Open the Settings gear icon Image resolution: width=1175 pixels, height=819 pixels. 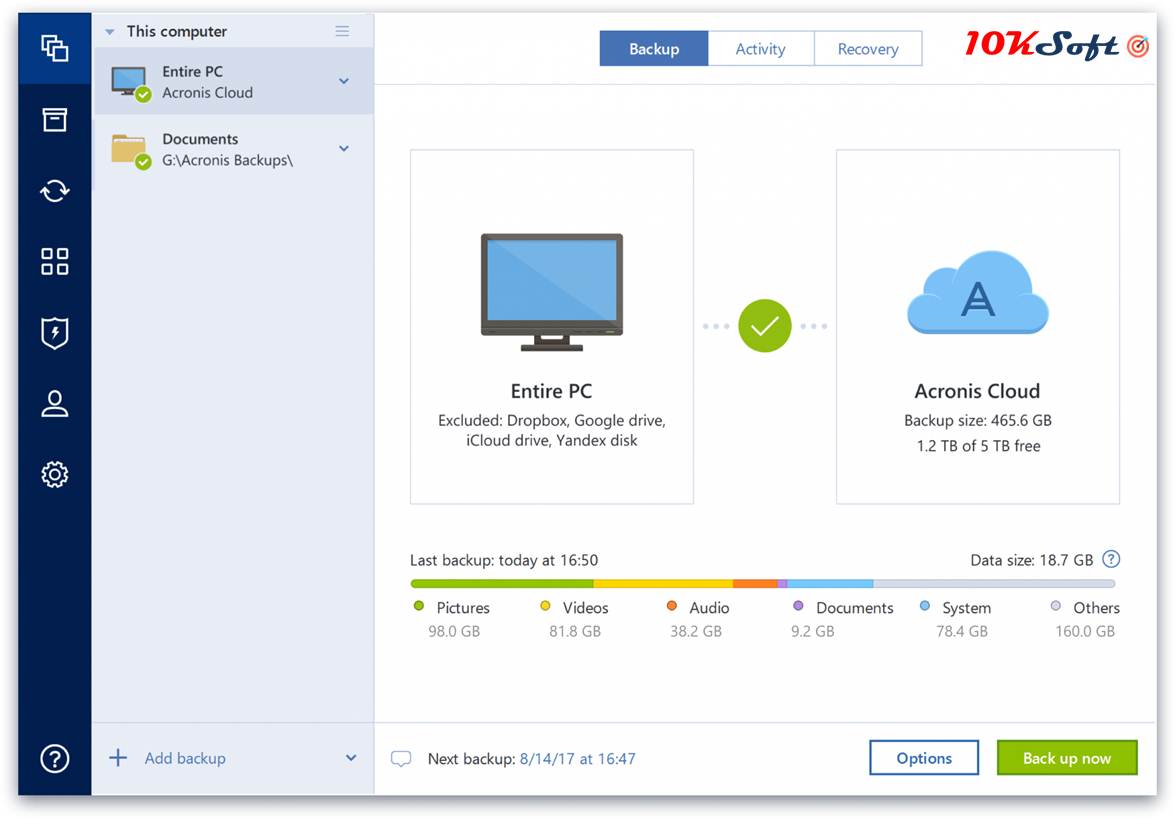pos(55,474)
